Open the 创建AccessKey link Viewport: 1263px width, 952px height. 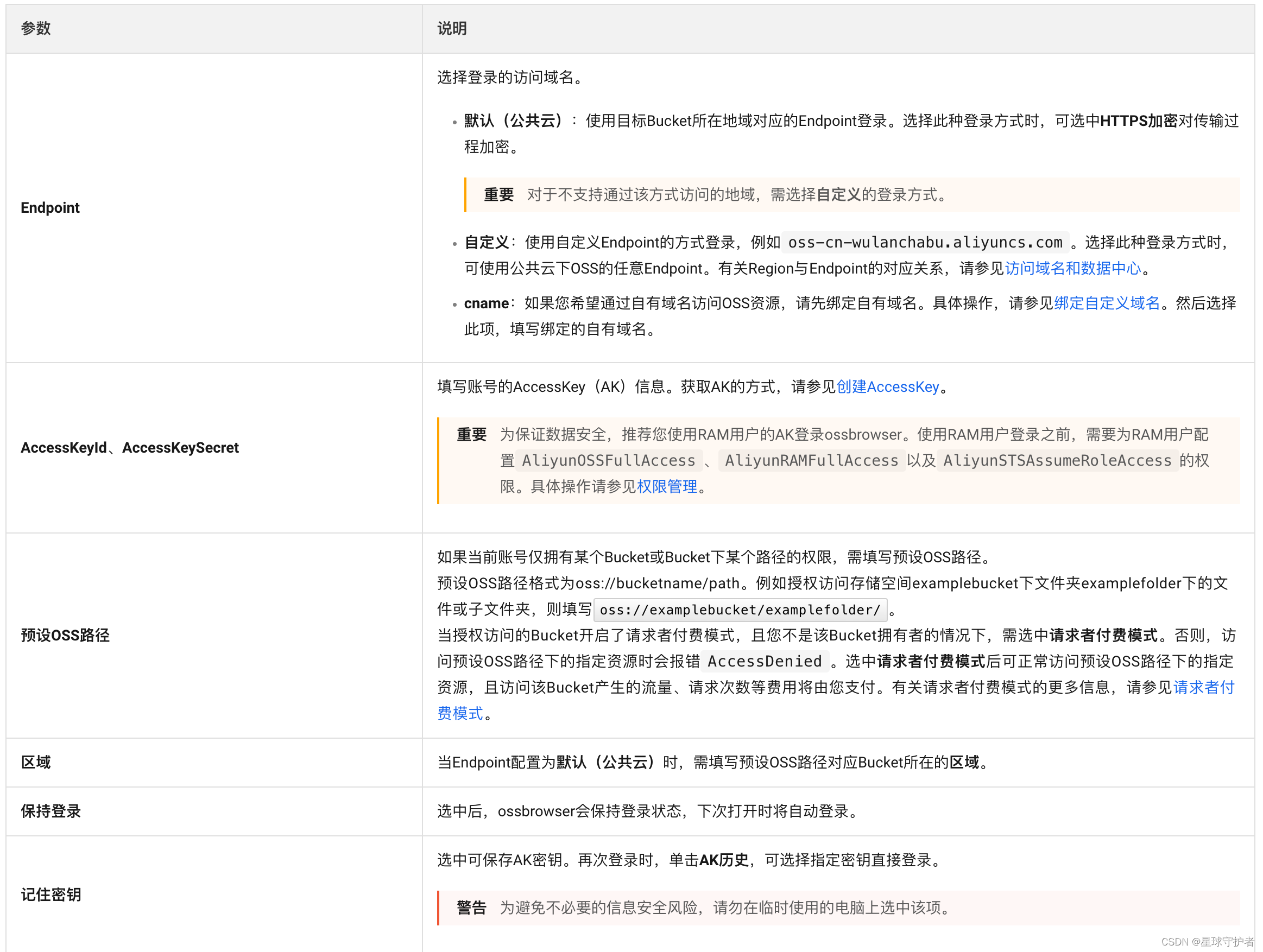tap(887, 387)
